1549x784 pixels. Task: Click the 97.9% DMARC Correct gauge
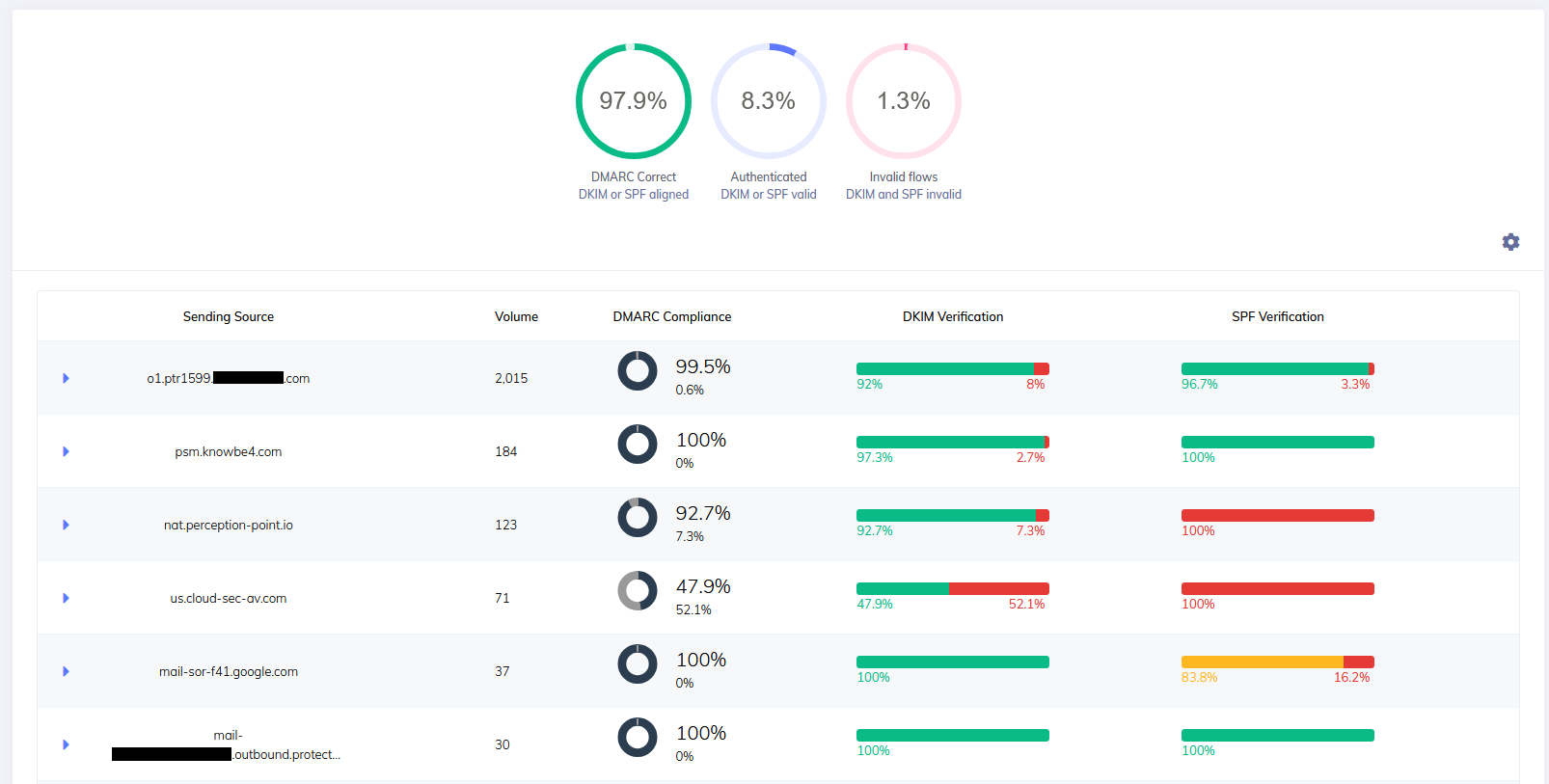point(633,101)
